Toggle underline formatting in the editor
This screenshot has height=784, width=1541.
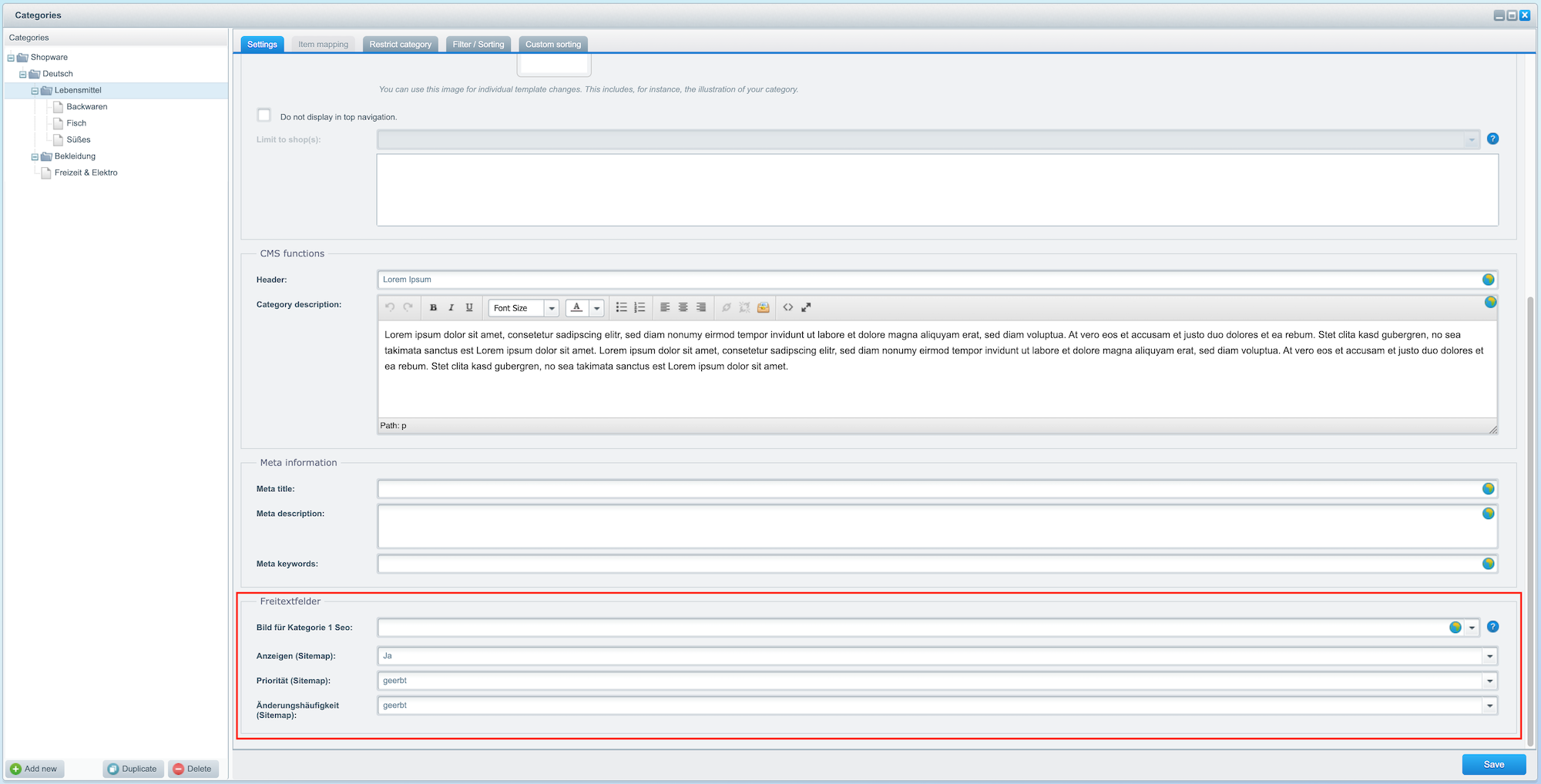pyautogui.click(x=469, y=307)
